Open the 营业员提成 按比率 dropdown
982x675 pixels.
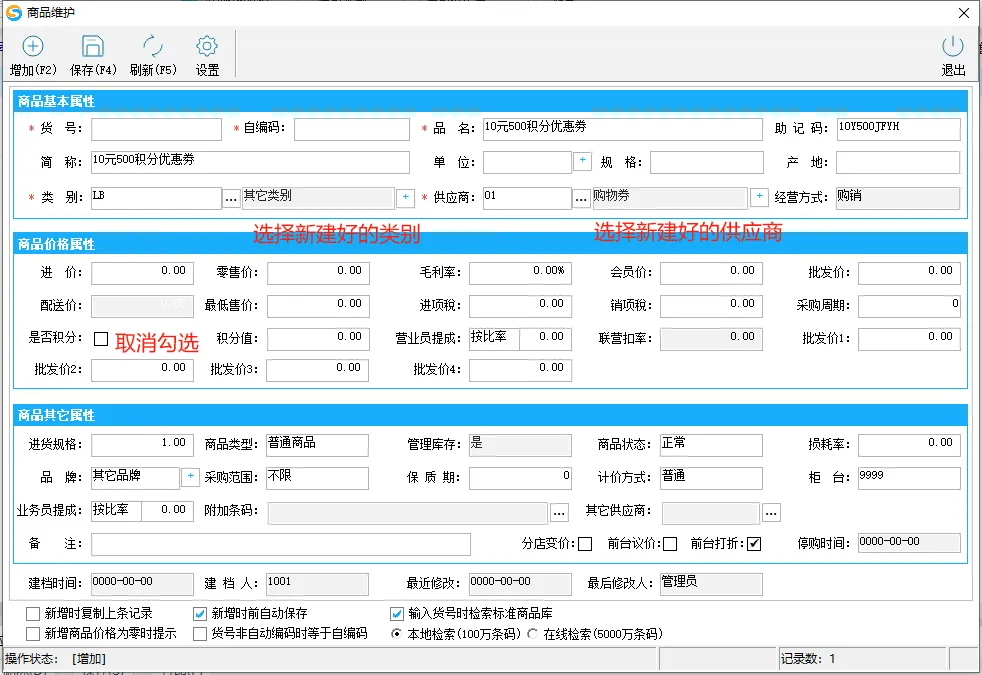[x=495, y=338]
